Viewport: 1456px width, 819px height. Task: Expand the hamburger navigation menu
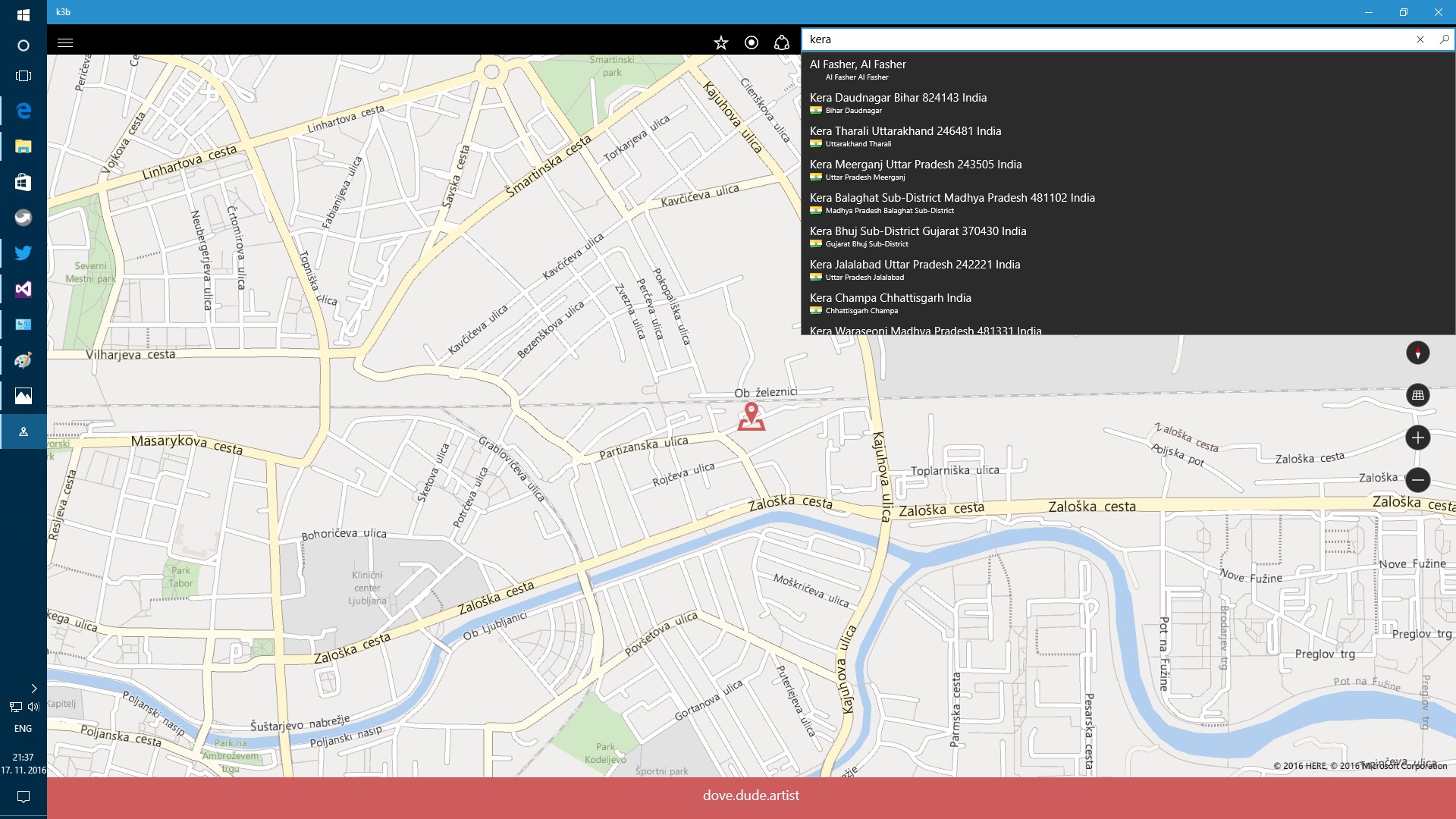[x=65, y=42]
